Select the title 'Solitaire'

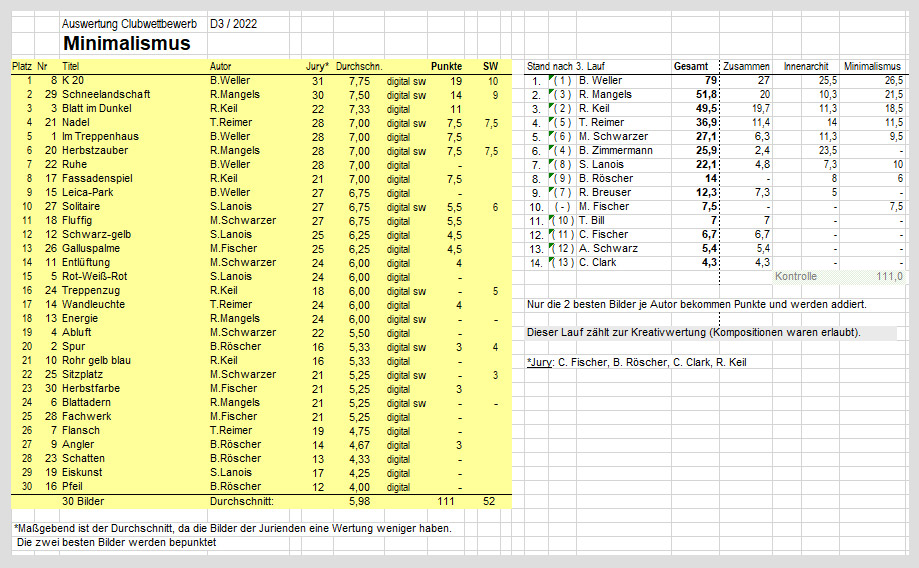pyautogui.click(x=81, y=206)
